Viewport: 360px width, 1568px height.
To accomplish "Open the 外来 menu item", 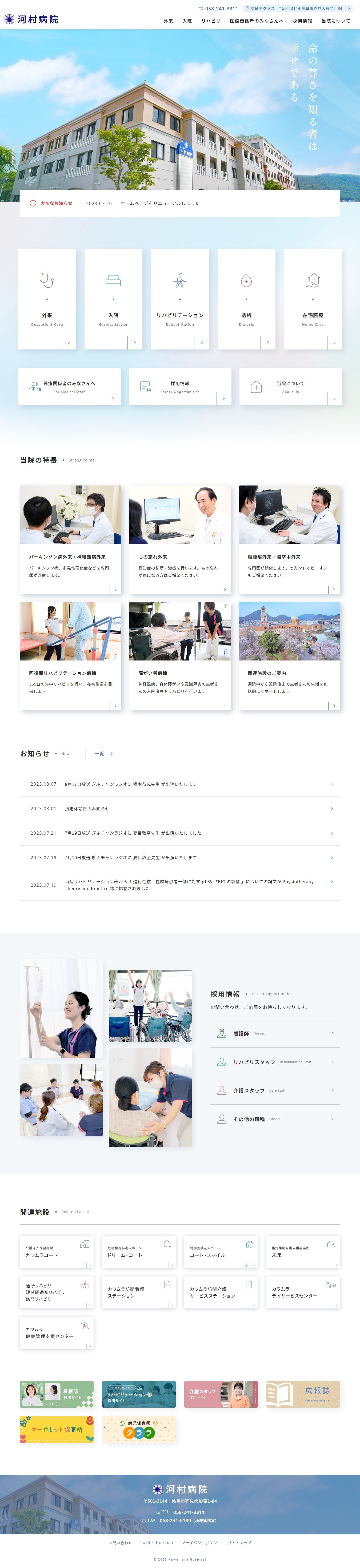I will 169,21.
